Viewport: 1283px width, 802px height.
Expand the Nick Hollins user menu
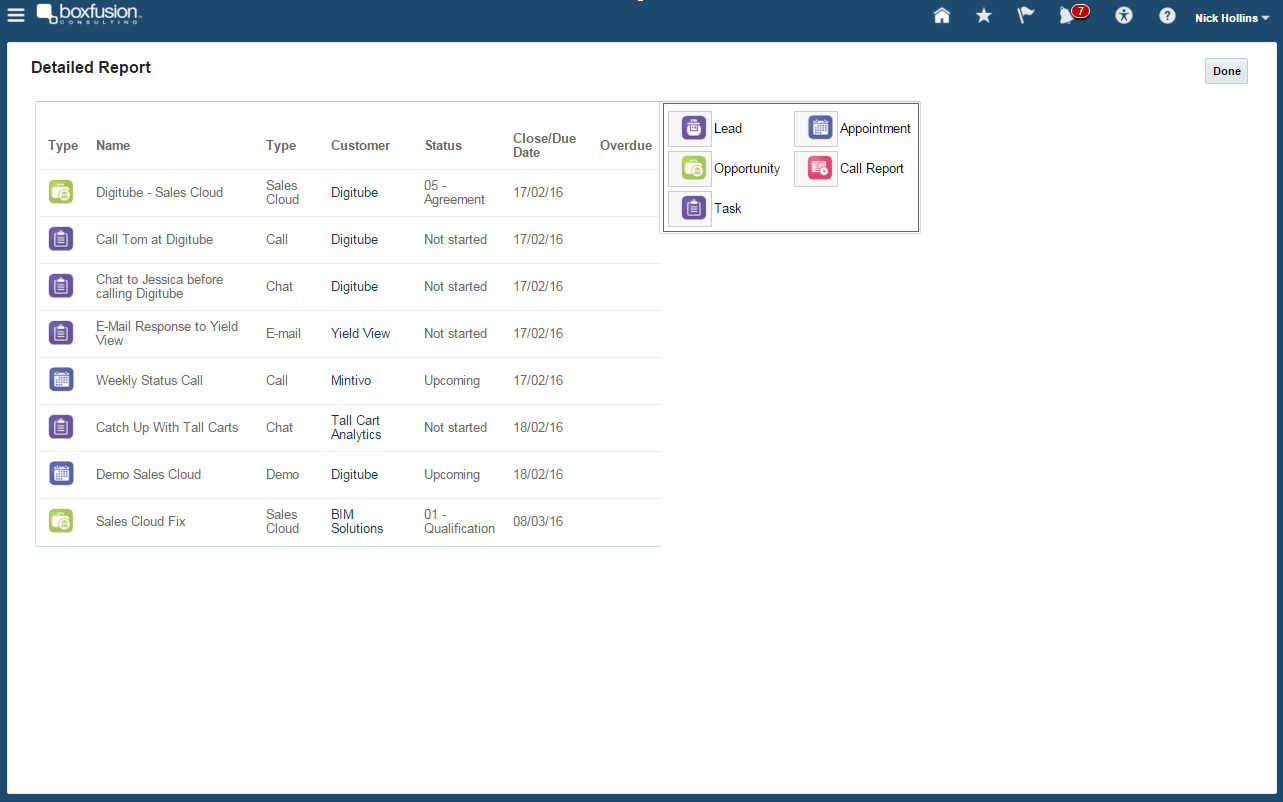(x=1232, y=17)
